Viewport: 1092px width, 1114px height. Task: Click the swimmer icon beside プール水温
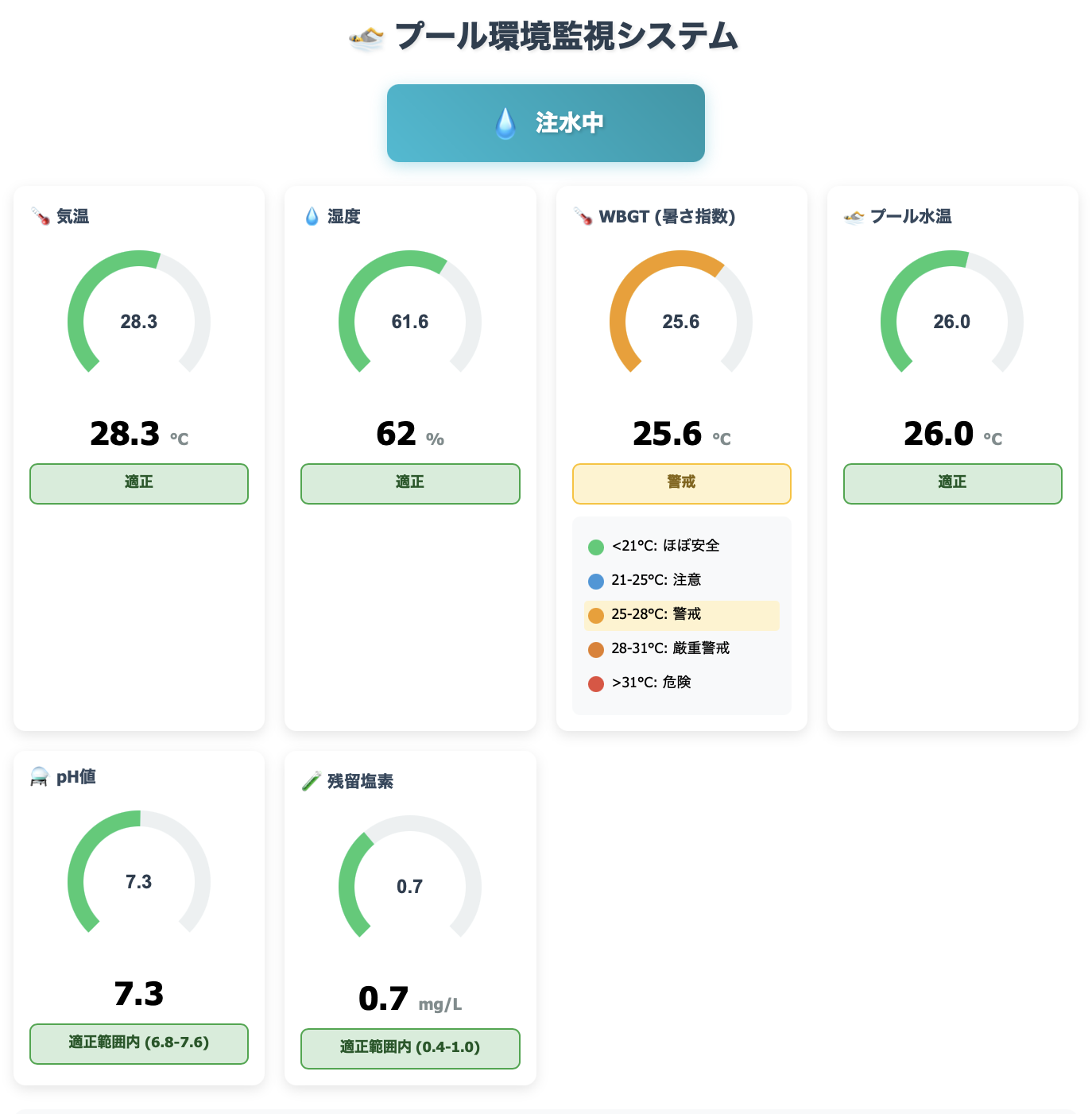[854, 216]
